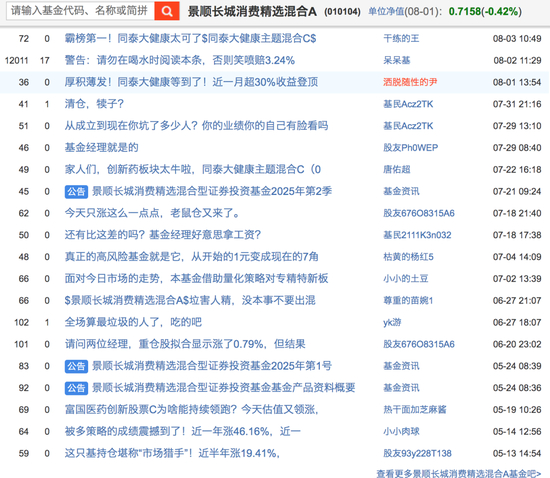The image size is (550, 478).
Task: Click the timestamp 08-03 10:49
Action: point(517,38)
